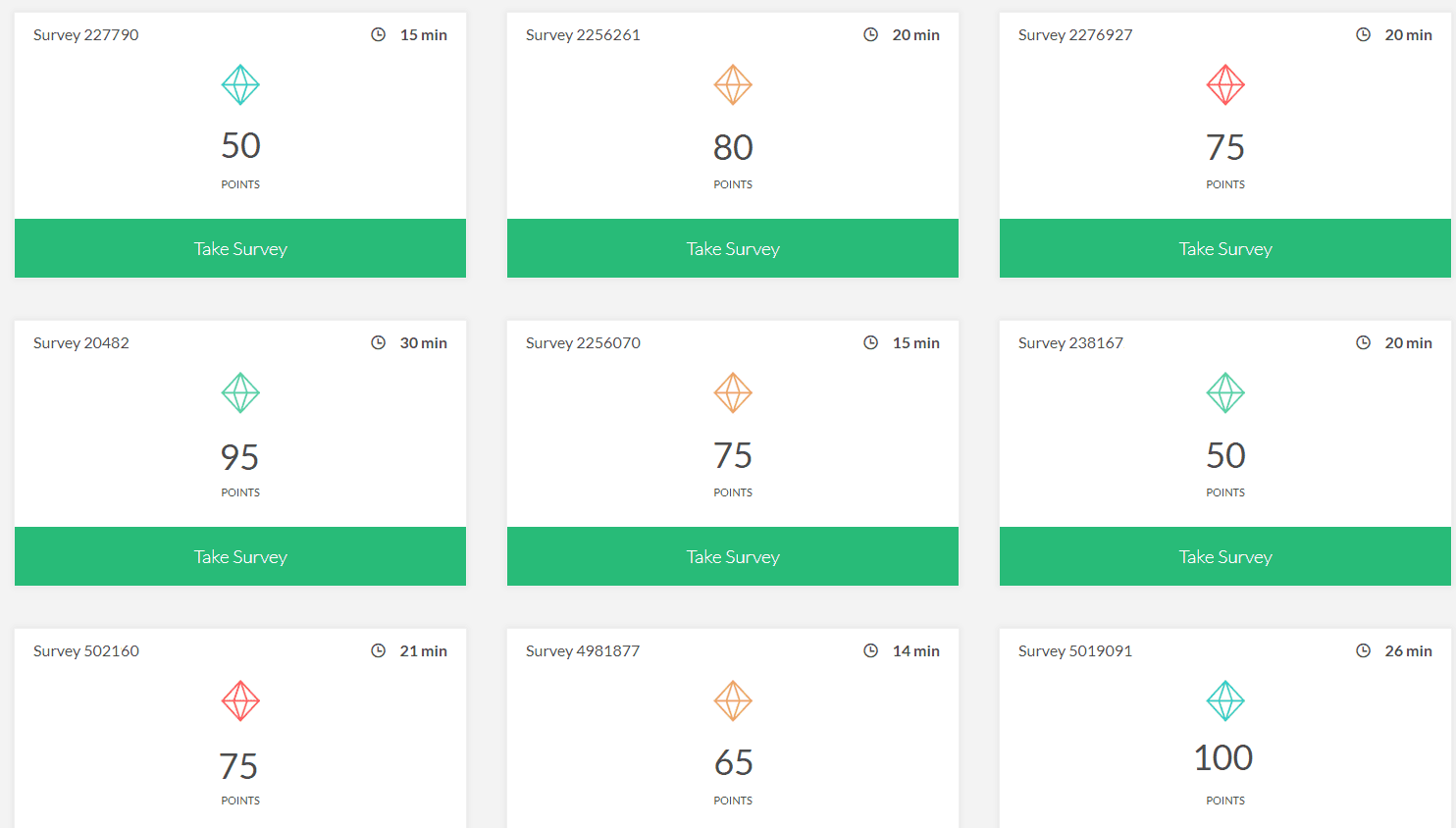Click the clock icon on Survey 2256261
Image resolution: width=1456 pixels, height=828 pixels.
870,34
